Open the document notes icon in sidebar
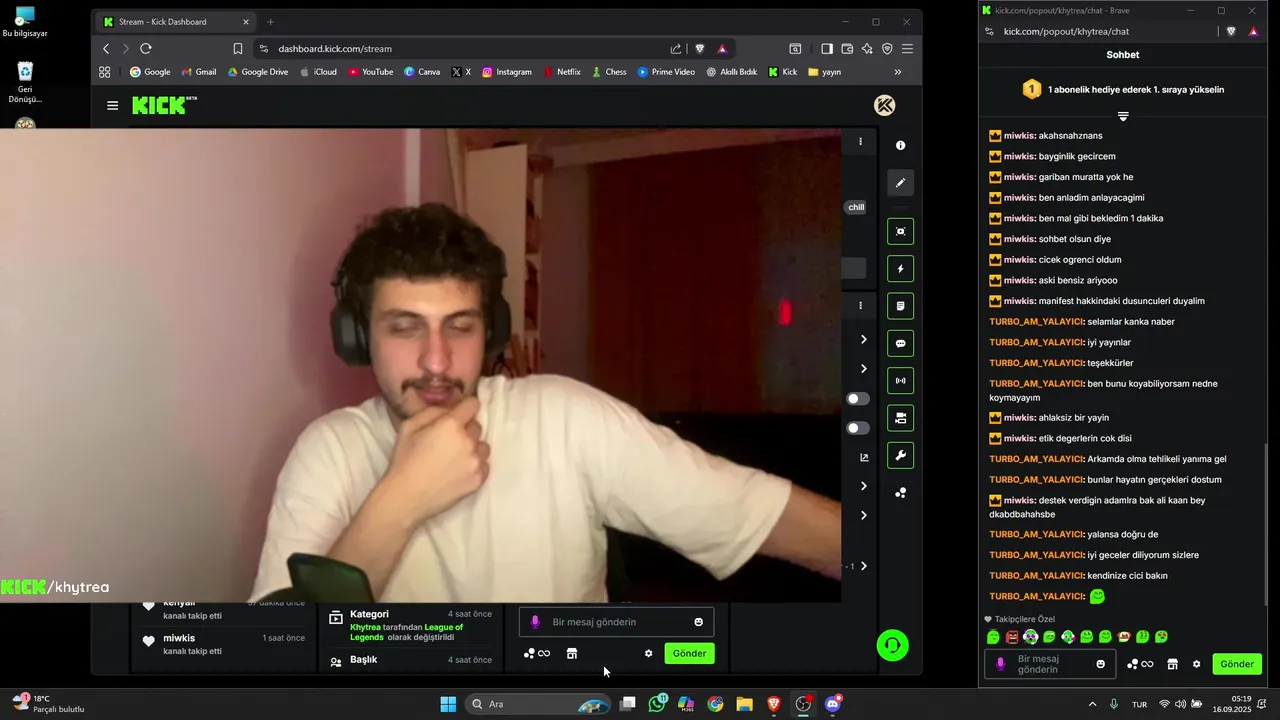1280x720 pixels. [900, 306]
